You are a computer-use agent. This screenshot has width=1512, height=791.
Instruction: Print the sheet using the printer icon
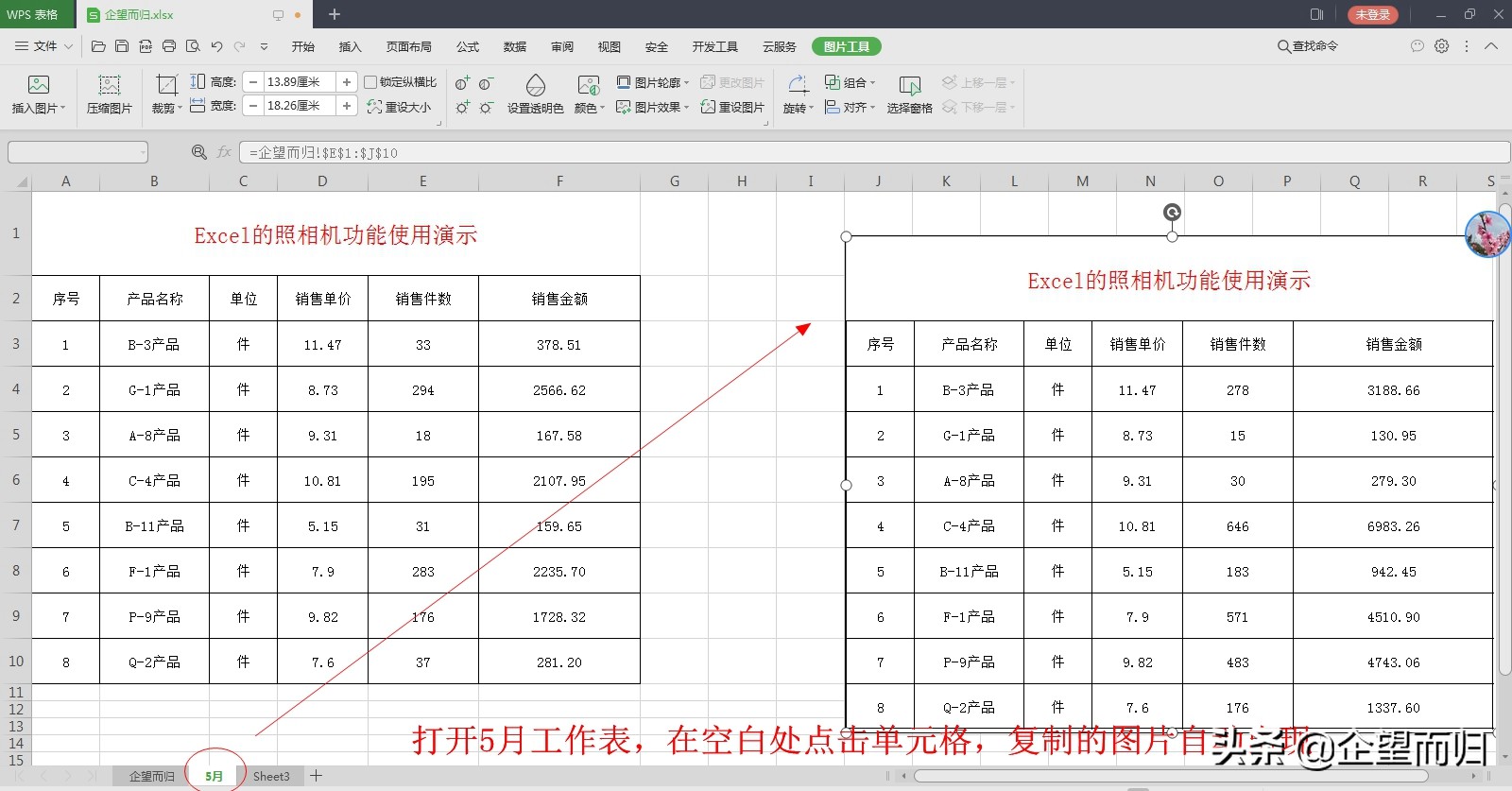pos(169,46)
